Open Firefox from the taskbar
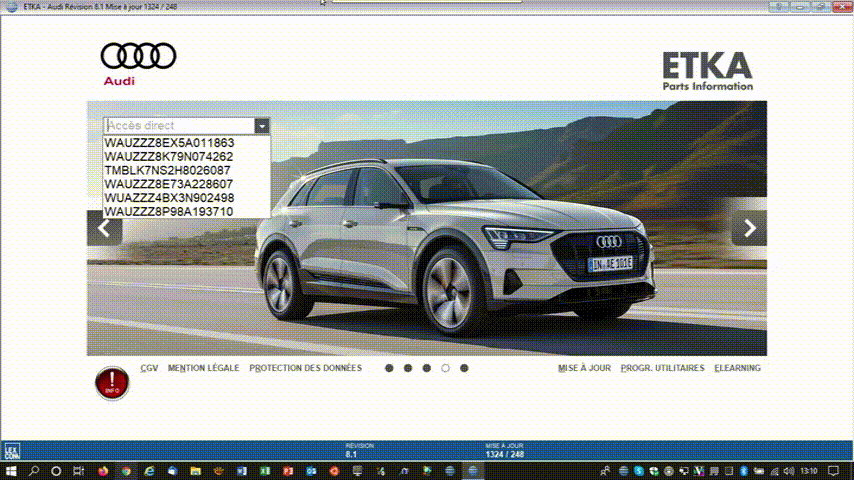Image resolution: width=854 pixels, height=480 pixels. 103,470
